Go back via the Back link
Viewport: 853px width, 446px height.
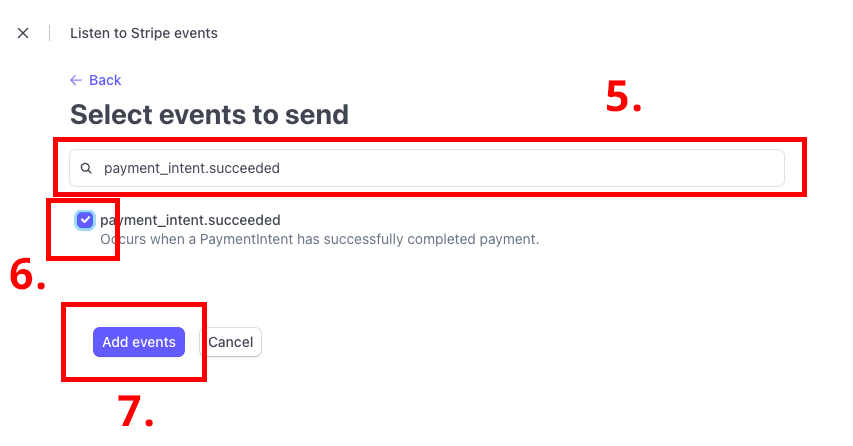[96, 80]
